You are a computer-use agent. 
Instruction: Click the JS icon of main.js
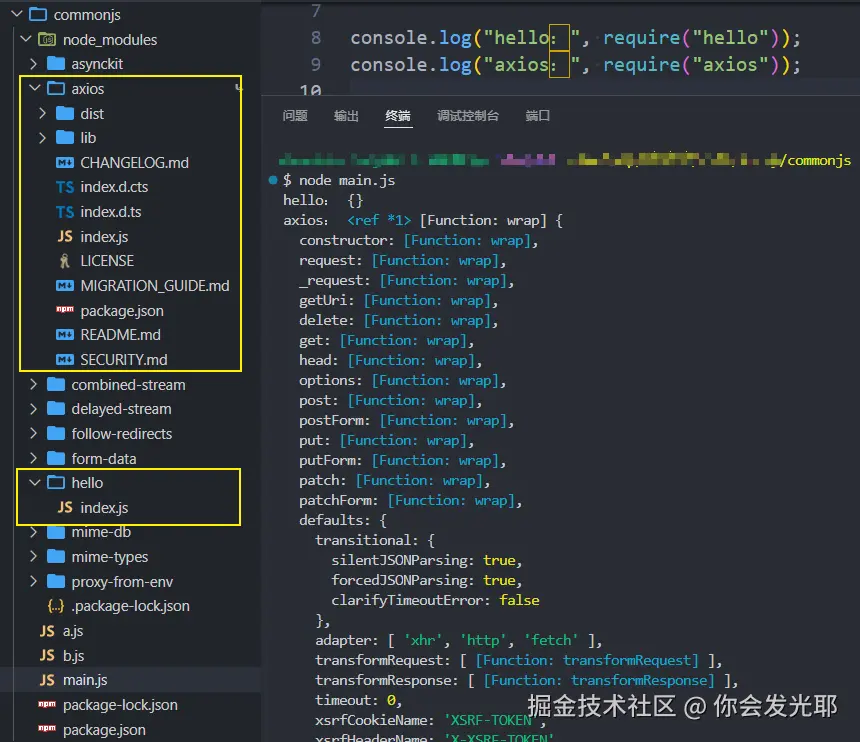point(47,680)
